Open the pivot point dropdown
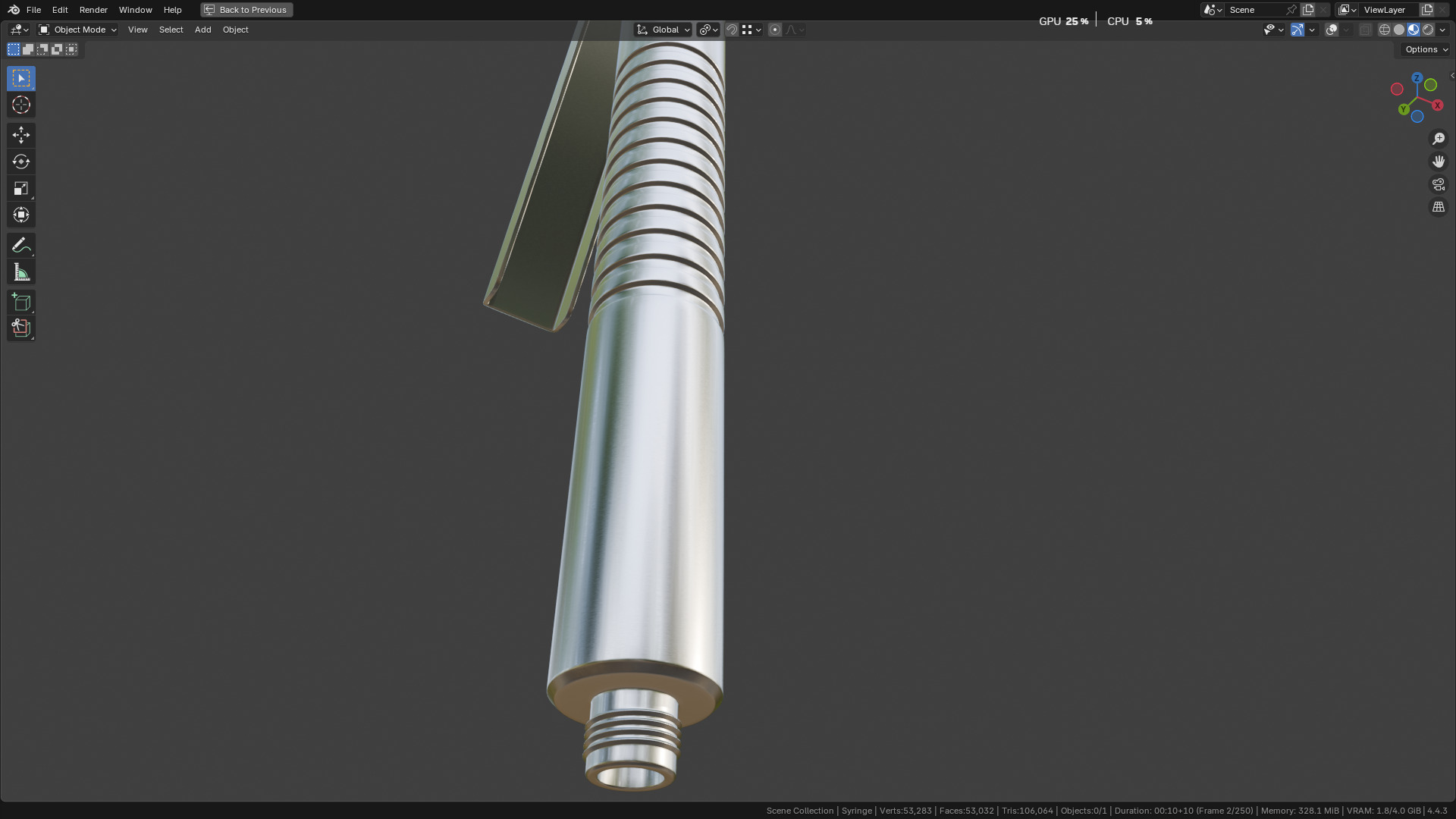The image size is (1456, 819). [708, 30]
